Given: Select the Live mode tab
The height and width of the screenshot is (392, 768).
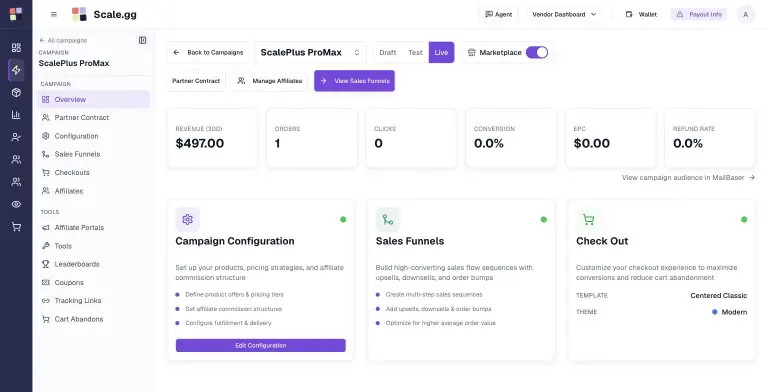Looking at the screenshot, I should (x=441, y=52).
